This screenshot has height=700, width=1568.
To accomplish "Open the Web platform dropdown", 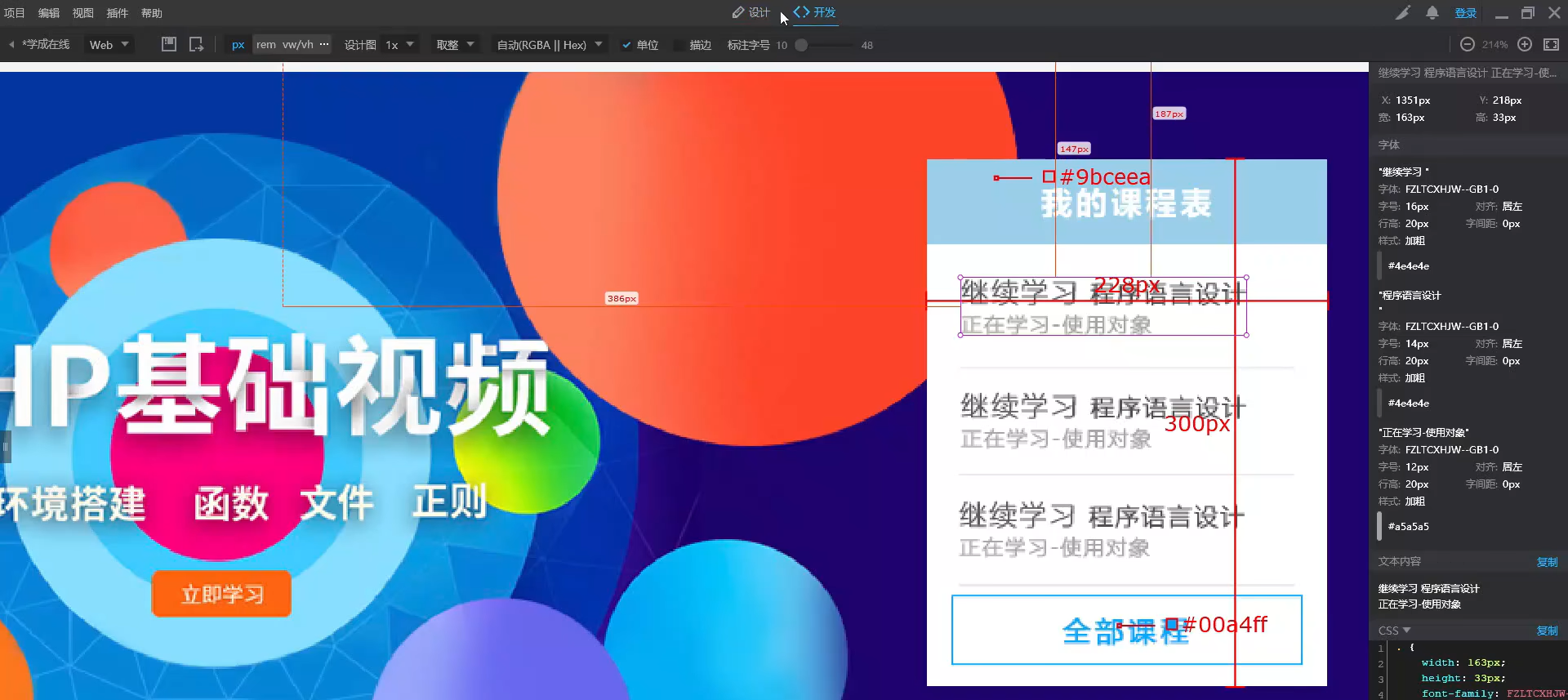I will [109, 45].
